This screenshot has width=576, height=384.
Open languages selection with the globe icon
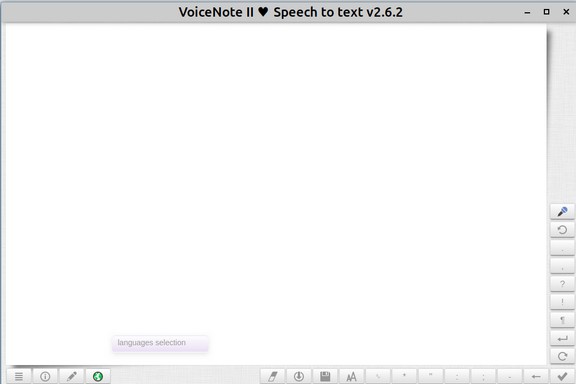coord(98,376)
